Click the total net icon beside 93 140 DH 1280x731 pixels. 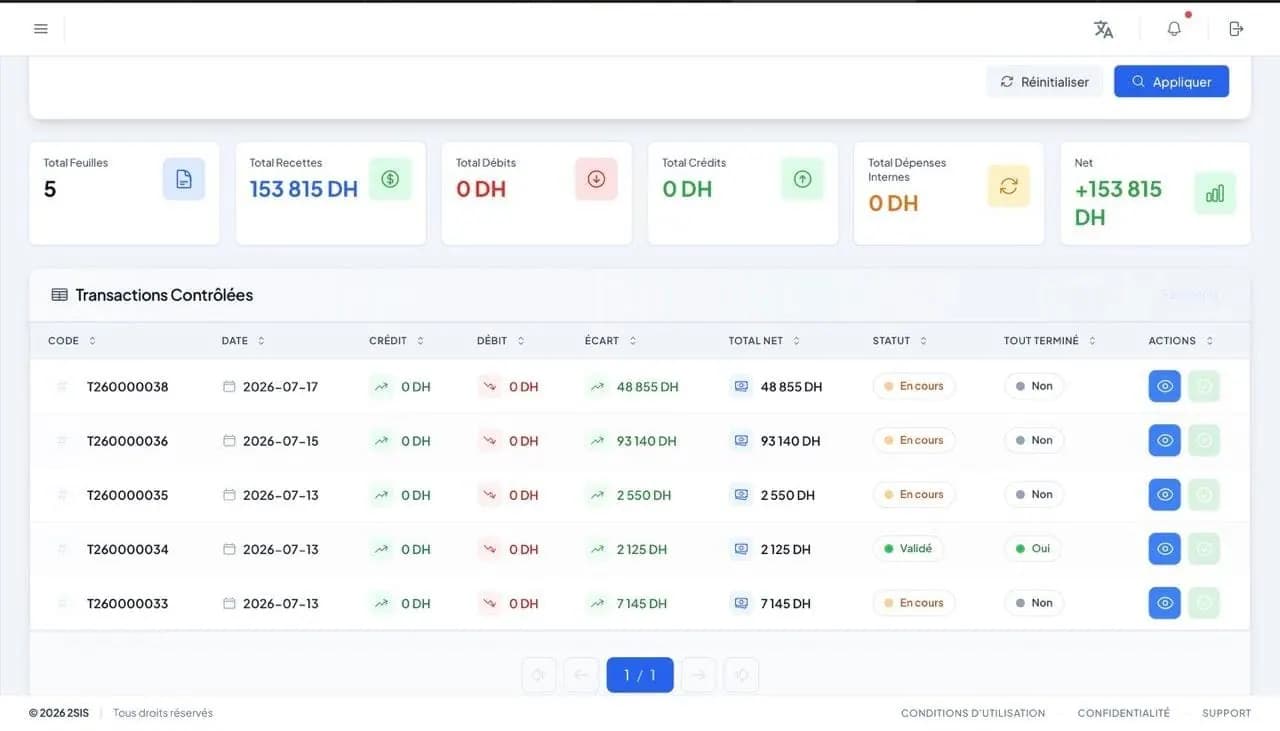pyautogui.click(x=741, y=440)
